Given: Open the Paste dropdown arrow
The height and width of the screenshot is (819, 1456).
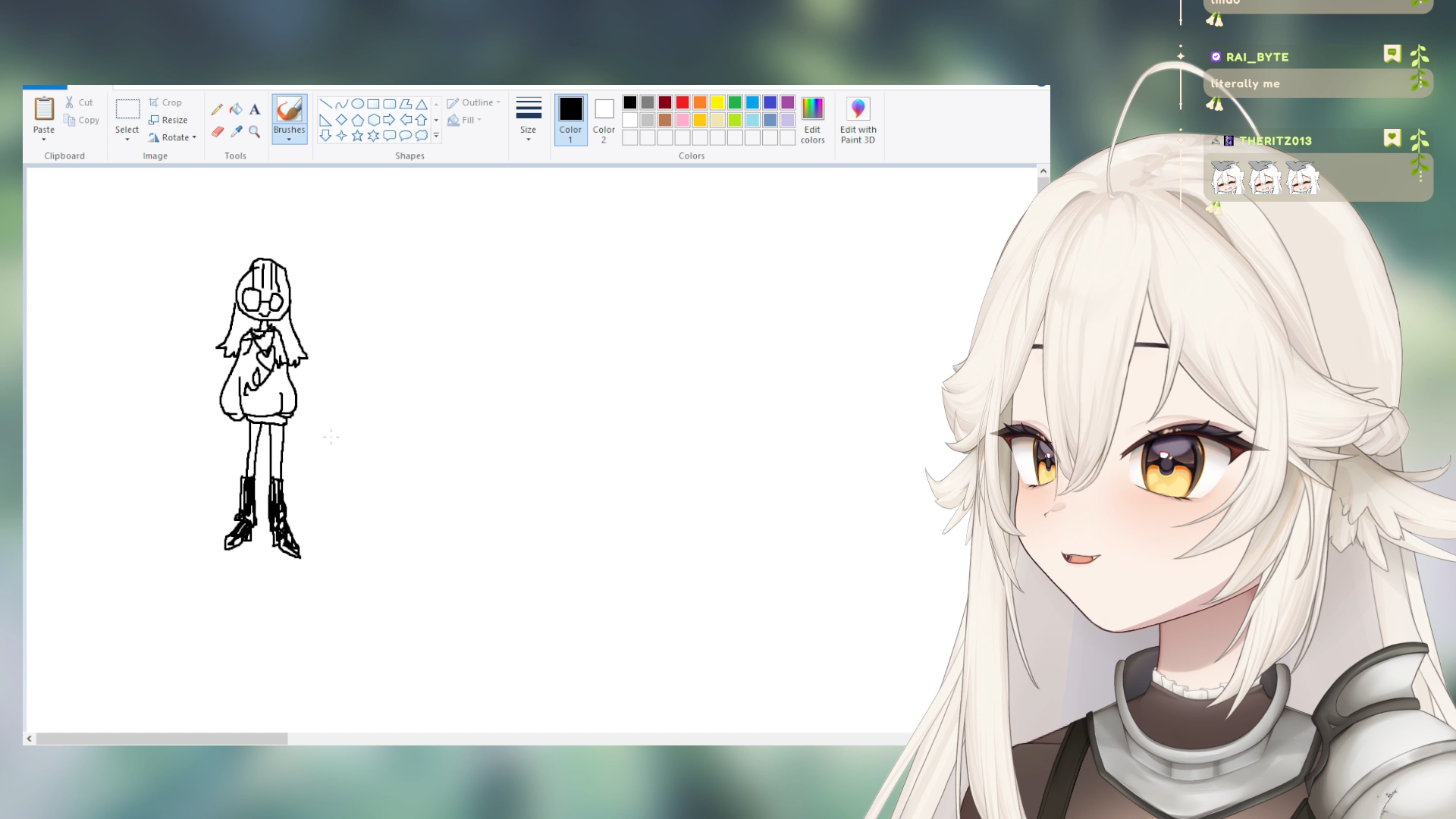Looking at the screenshot, I should [44, 140].
